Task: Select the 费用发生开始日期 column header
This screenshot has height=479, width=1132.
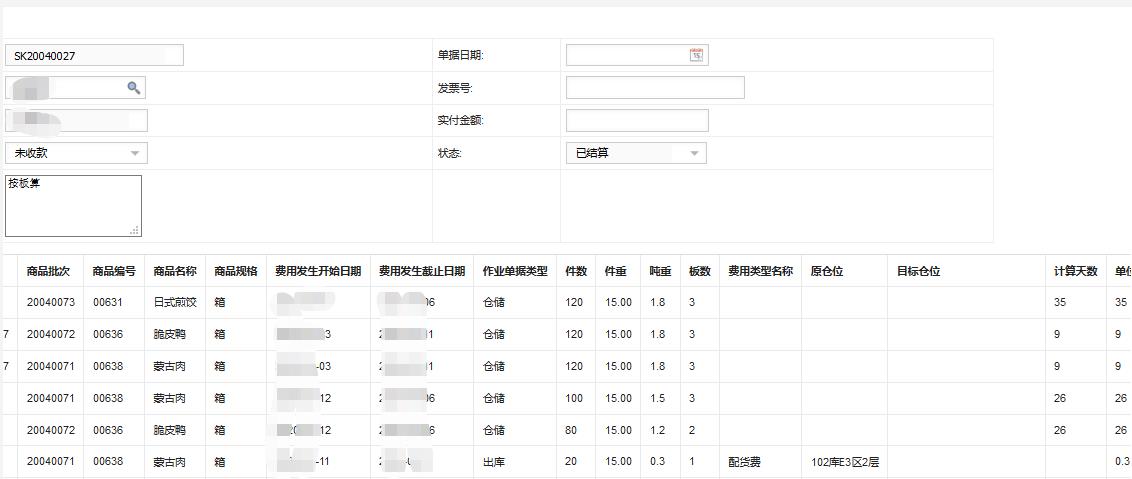Action: 318,271
